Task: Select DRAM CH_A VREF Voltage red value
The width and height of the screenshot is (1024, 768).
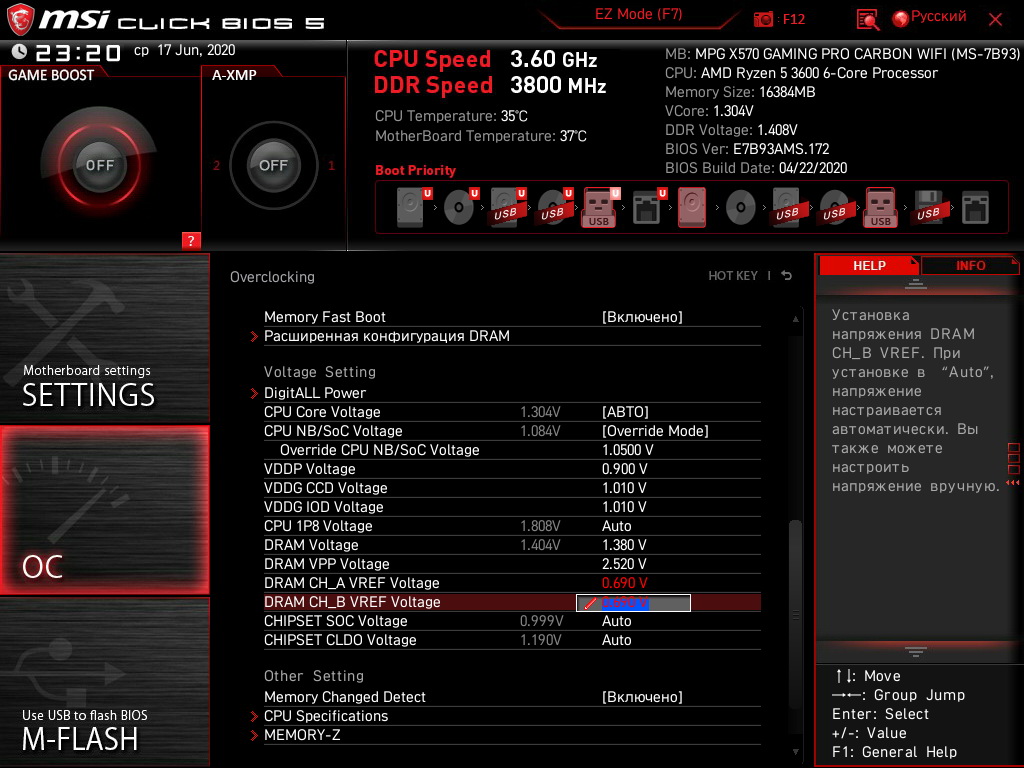Action: coord(624,583)
